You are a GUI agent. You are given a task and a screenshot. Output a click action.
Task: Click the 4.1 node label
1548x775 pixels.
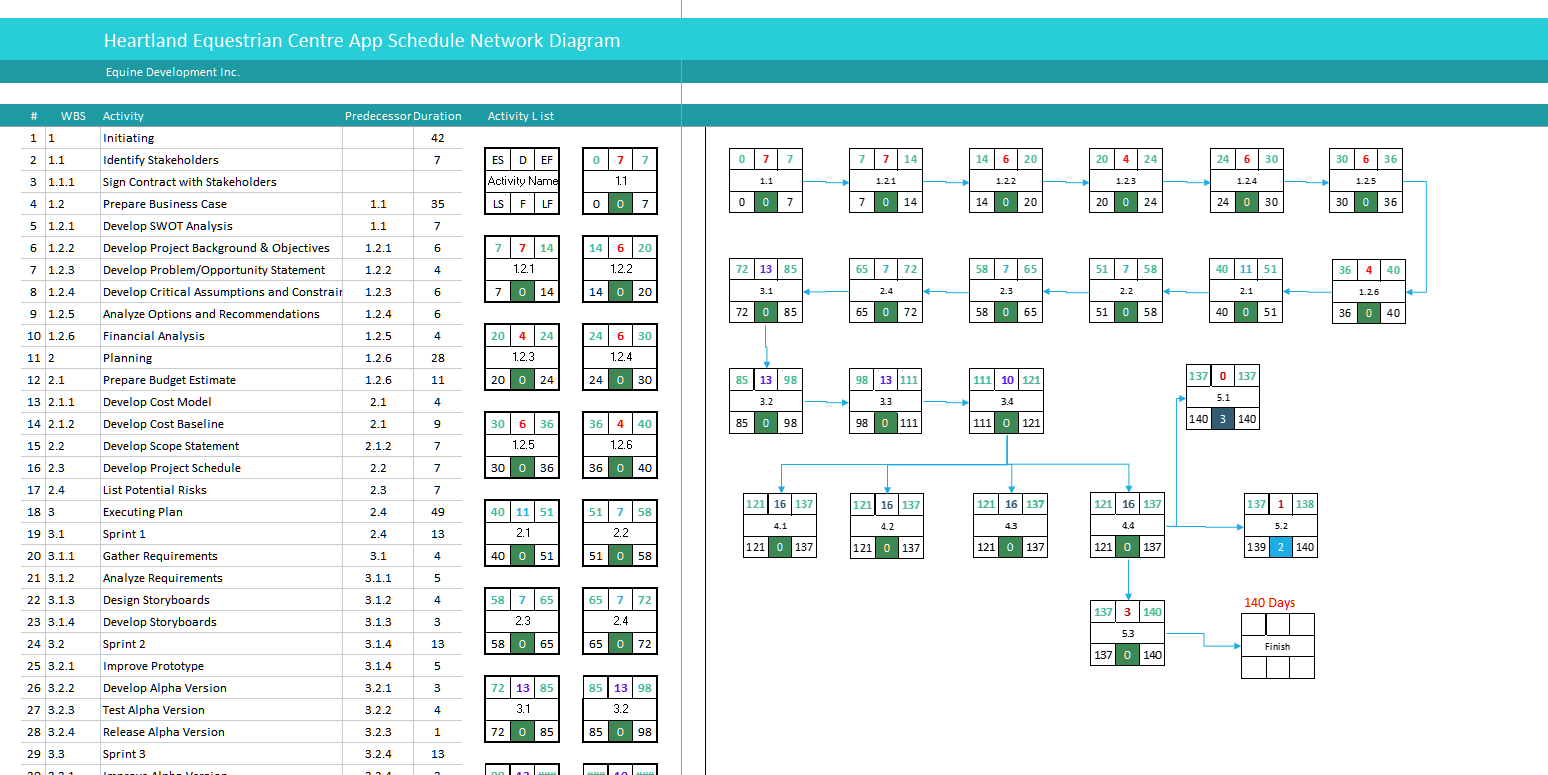tap(780, 526)
